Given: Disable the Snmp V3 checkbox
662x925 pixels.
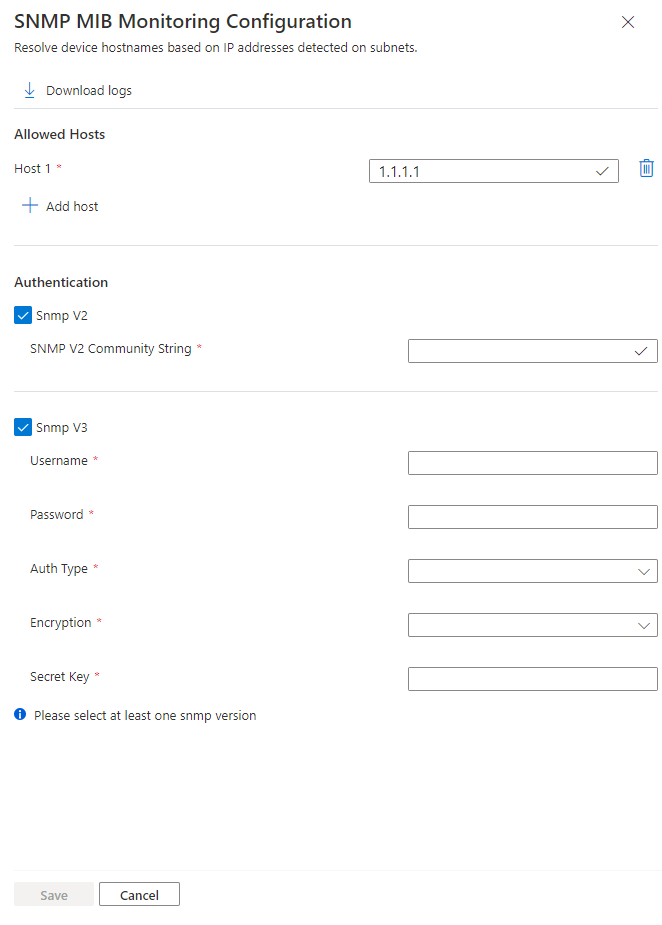Looking at the screenshot, I should [x=22, y=427].
